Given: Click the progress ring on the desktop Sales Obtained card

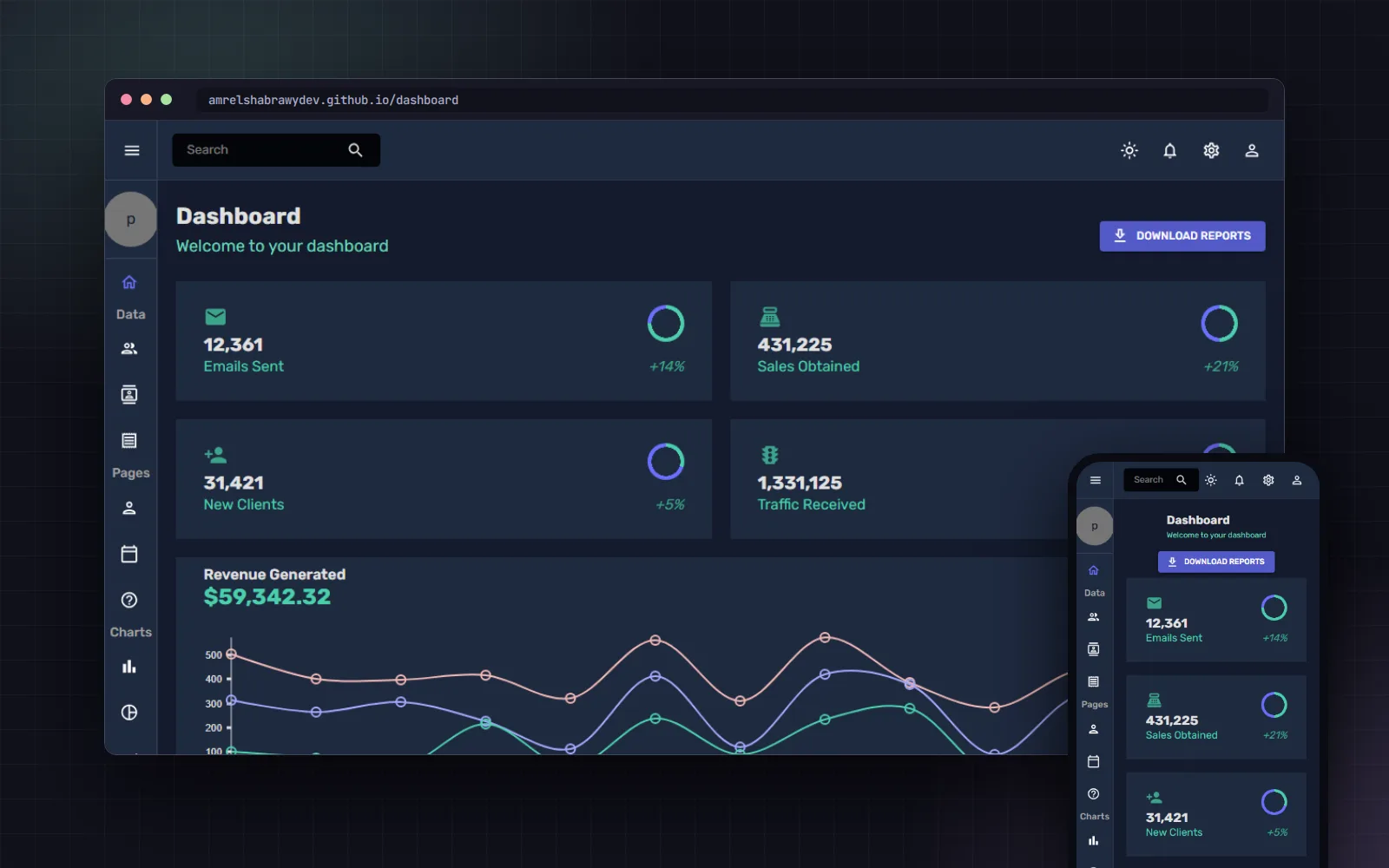Looking at the screenshot, I should coord(1220,324).
